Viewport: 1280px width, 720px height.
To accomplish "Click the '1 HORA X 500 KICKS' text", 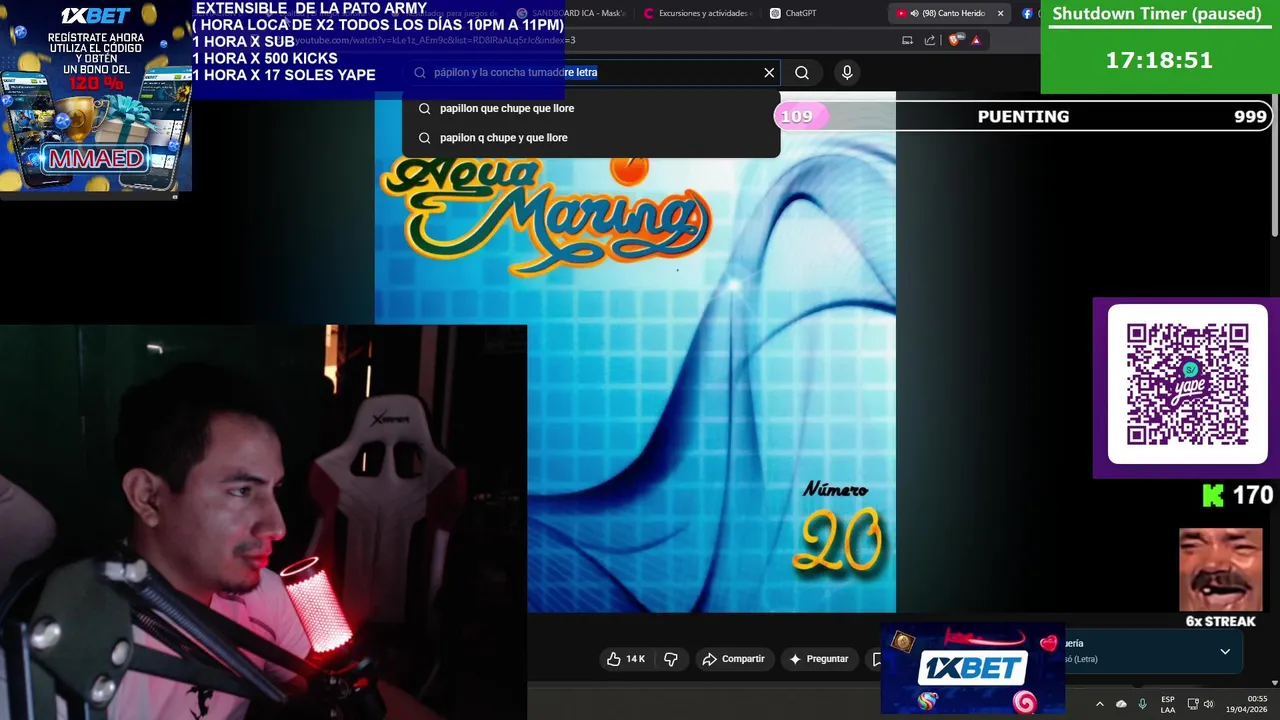I will pos(265,58).
